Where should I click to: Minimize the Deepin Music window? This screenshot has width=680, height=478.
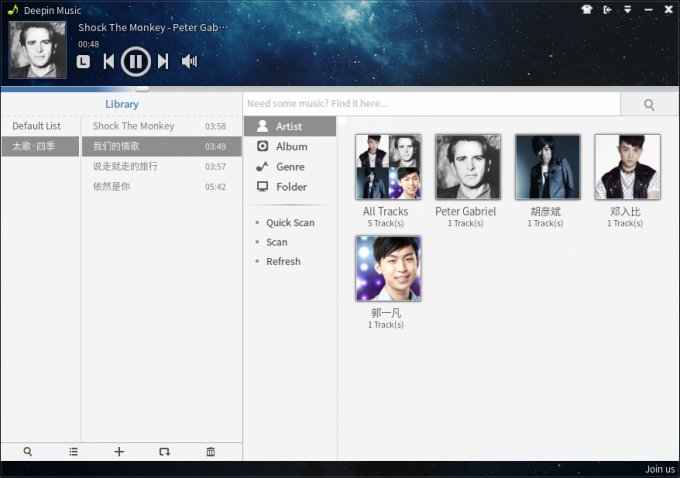648,10
